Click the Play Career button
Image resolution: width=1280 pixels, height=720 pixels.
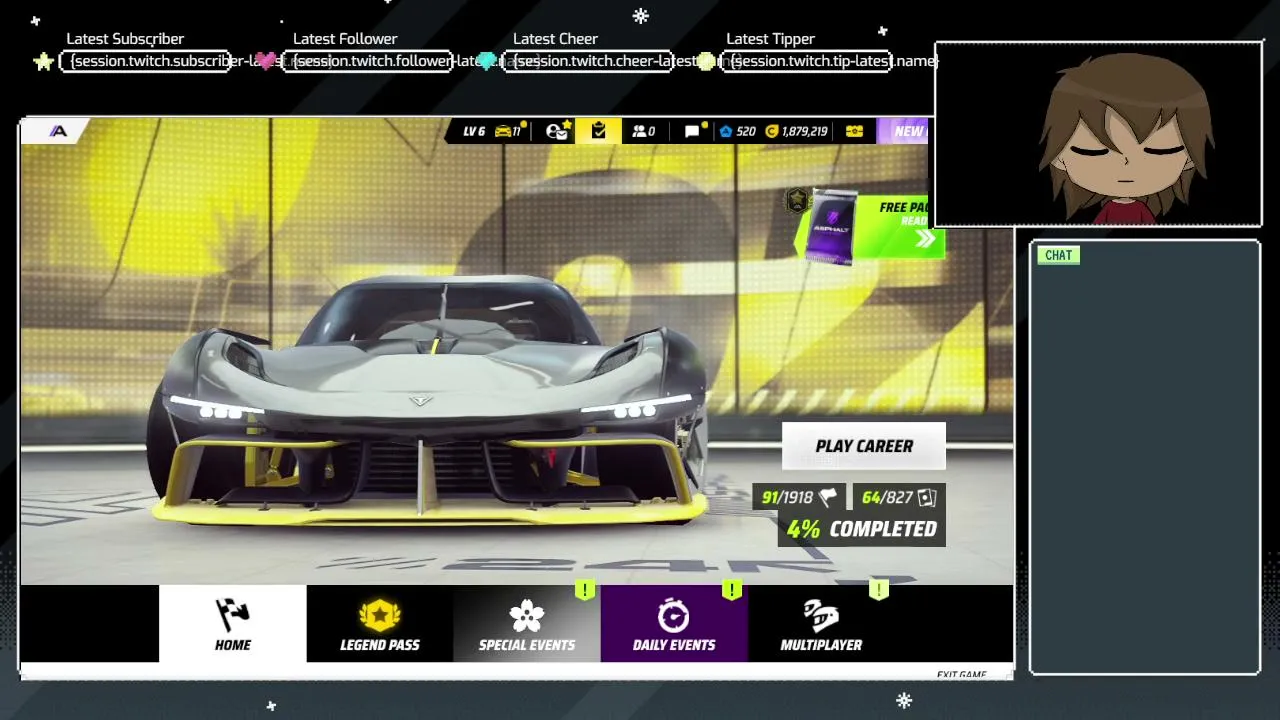[x=864, y=446]
